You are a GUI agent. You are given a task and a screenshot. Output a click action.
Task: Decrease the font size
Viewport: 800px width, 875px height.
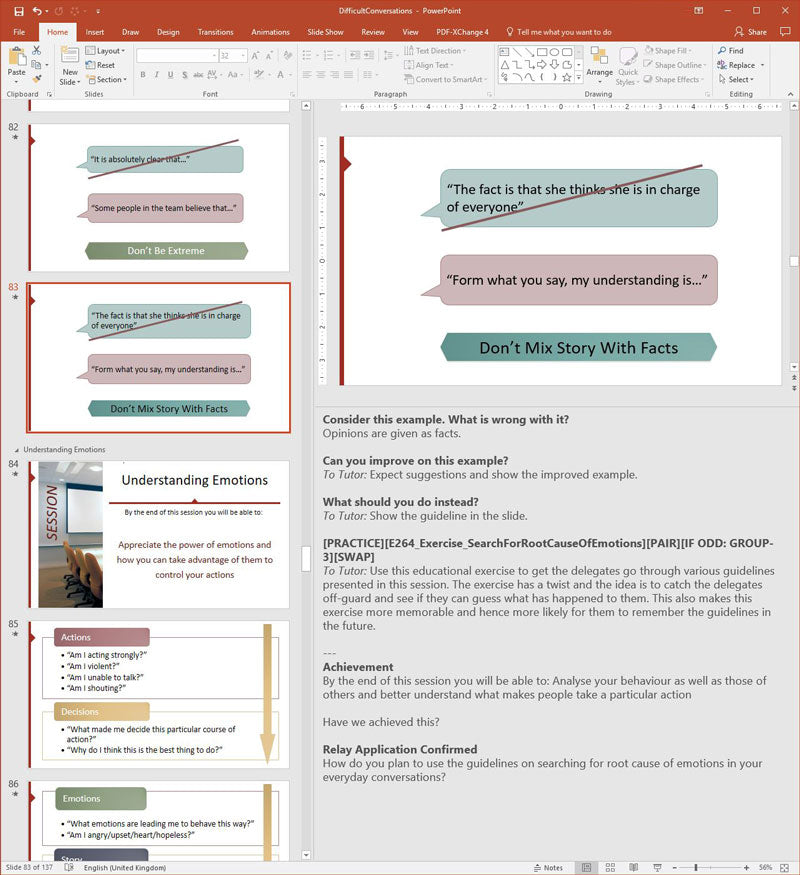[x=269, y=56]
